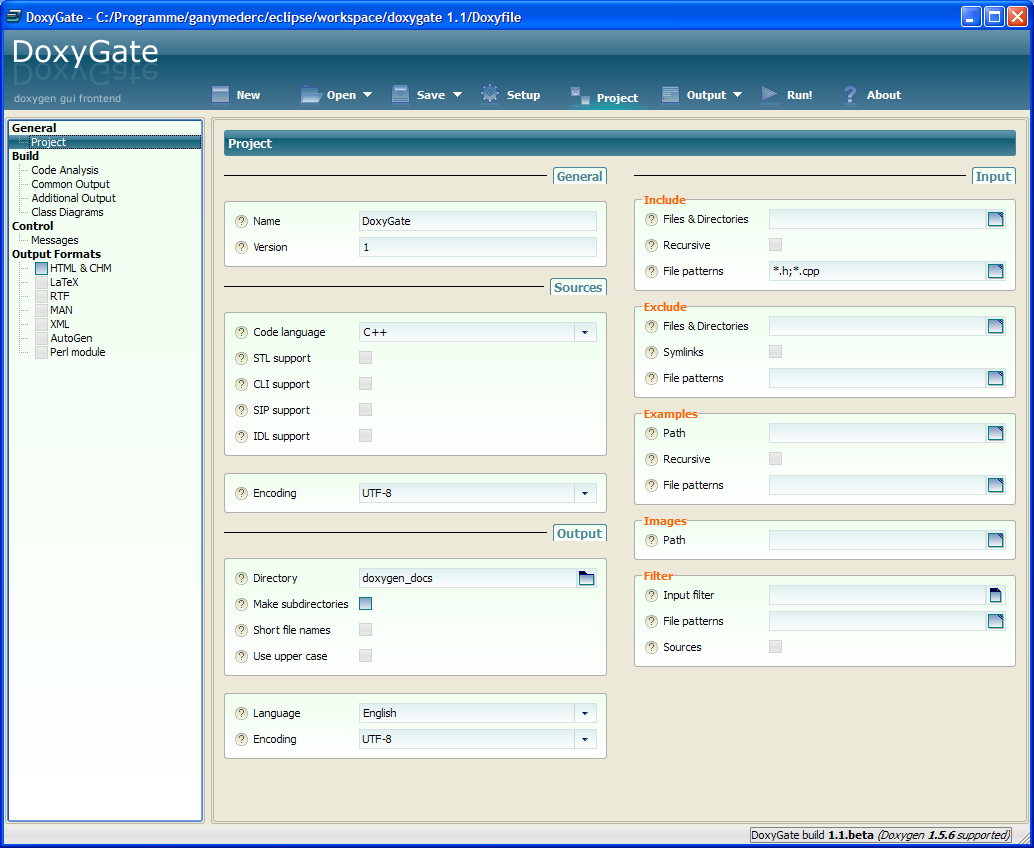Click the Version input field
The height and width of the screenshot is (848, 1034).
point(477,247)
